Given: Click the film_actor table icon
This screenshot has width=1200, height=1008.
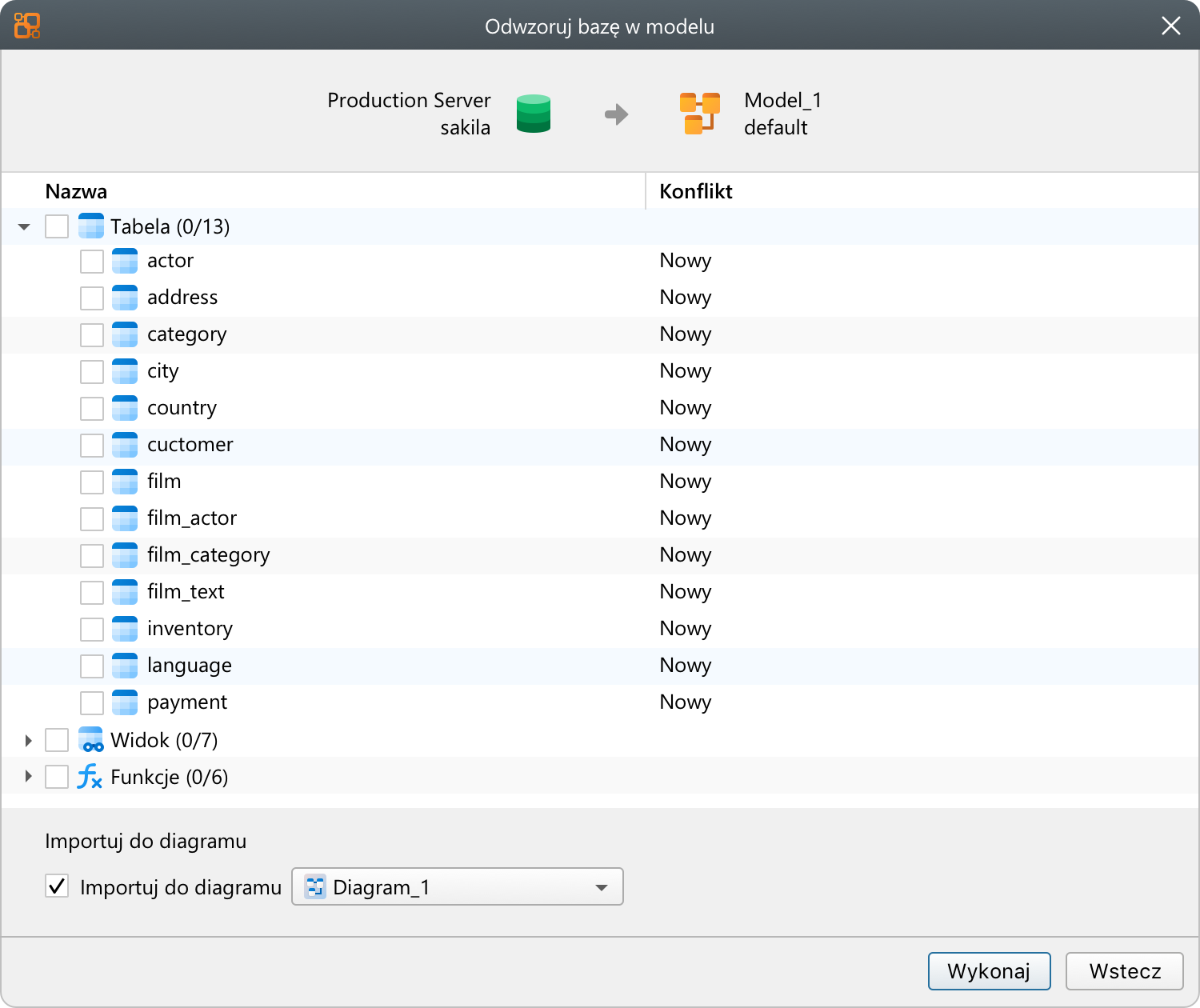Looking at the screenshot, I should coord(125,518).
